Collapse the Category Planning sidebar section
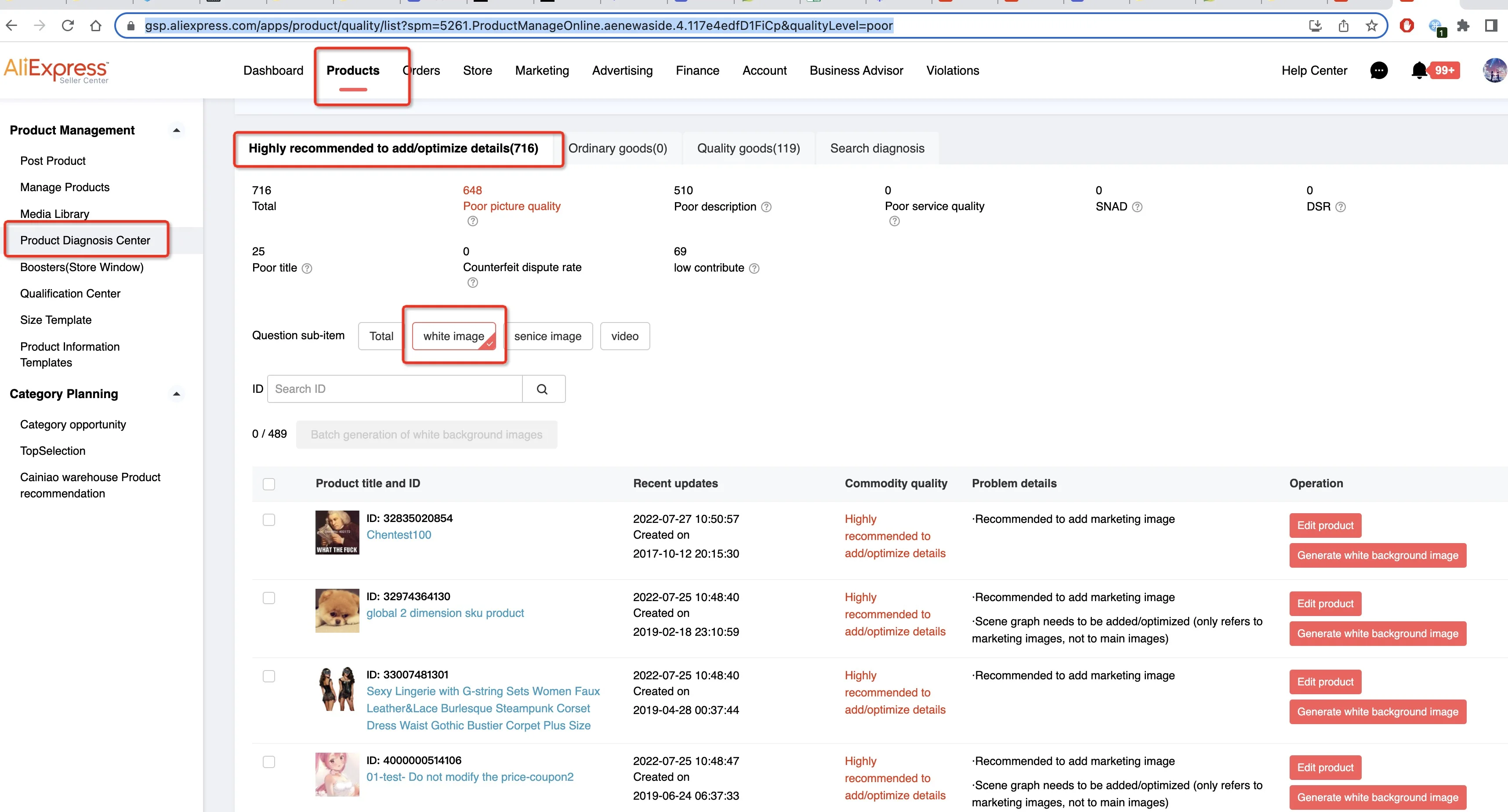Viewport: 1508px width, 812px height. [176, 394]
